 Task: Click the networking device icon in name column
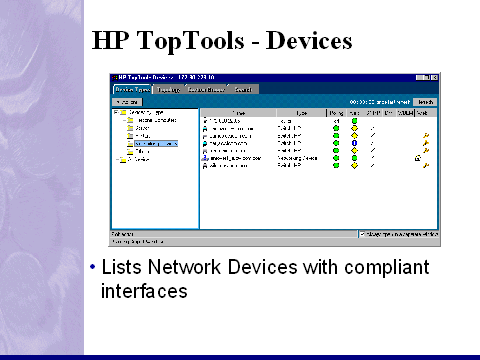click(x=205, y=158)
